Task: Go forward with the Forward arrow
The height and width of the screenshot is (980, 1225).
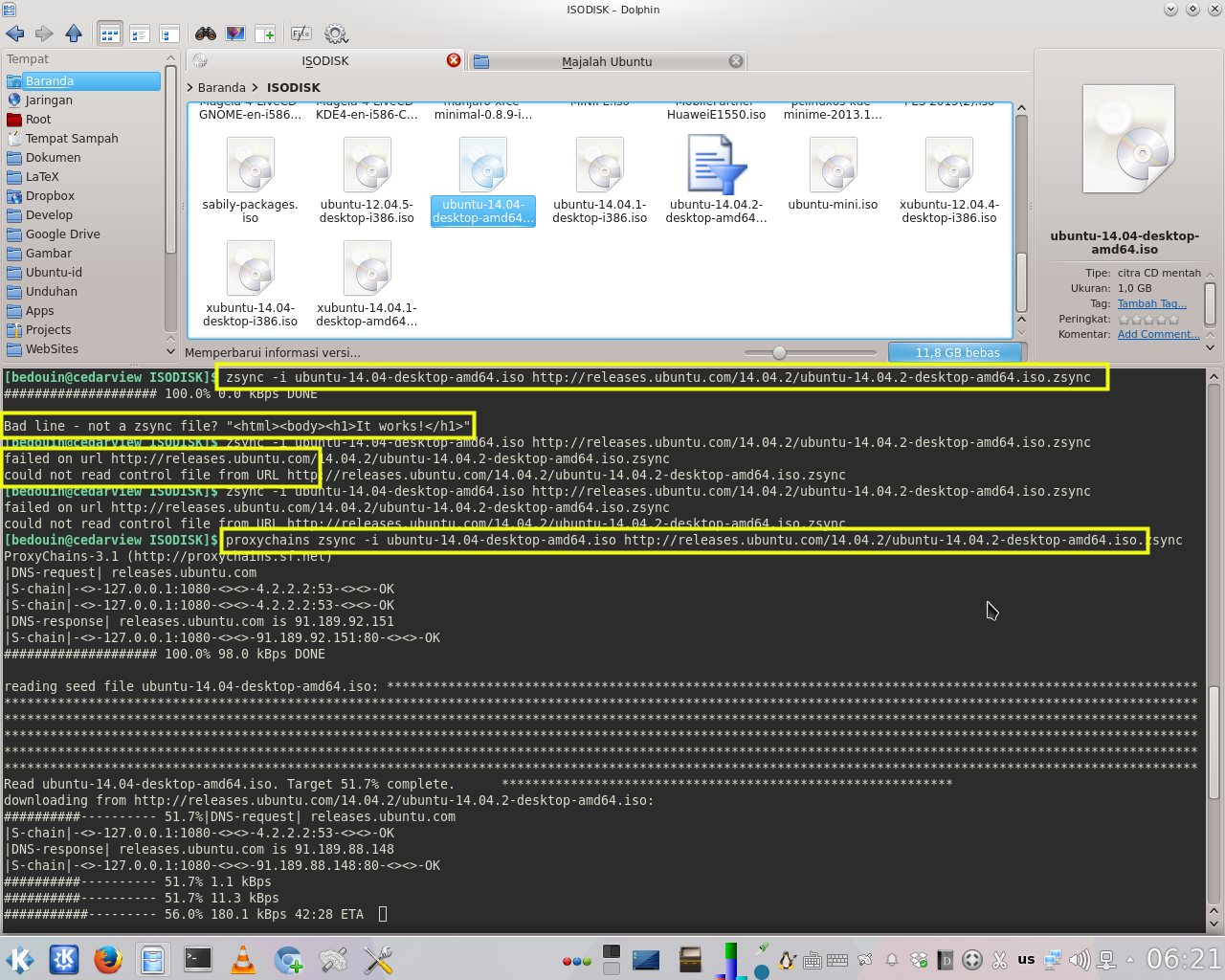Action: point(44,33)
